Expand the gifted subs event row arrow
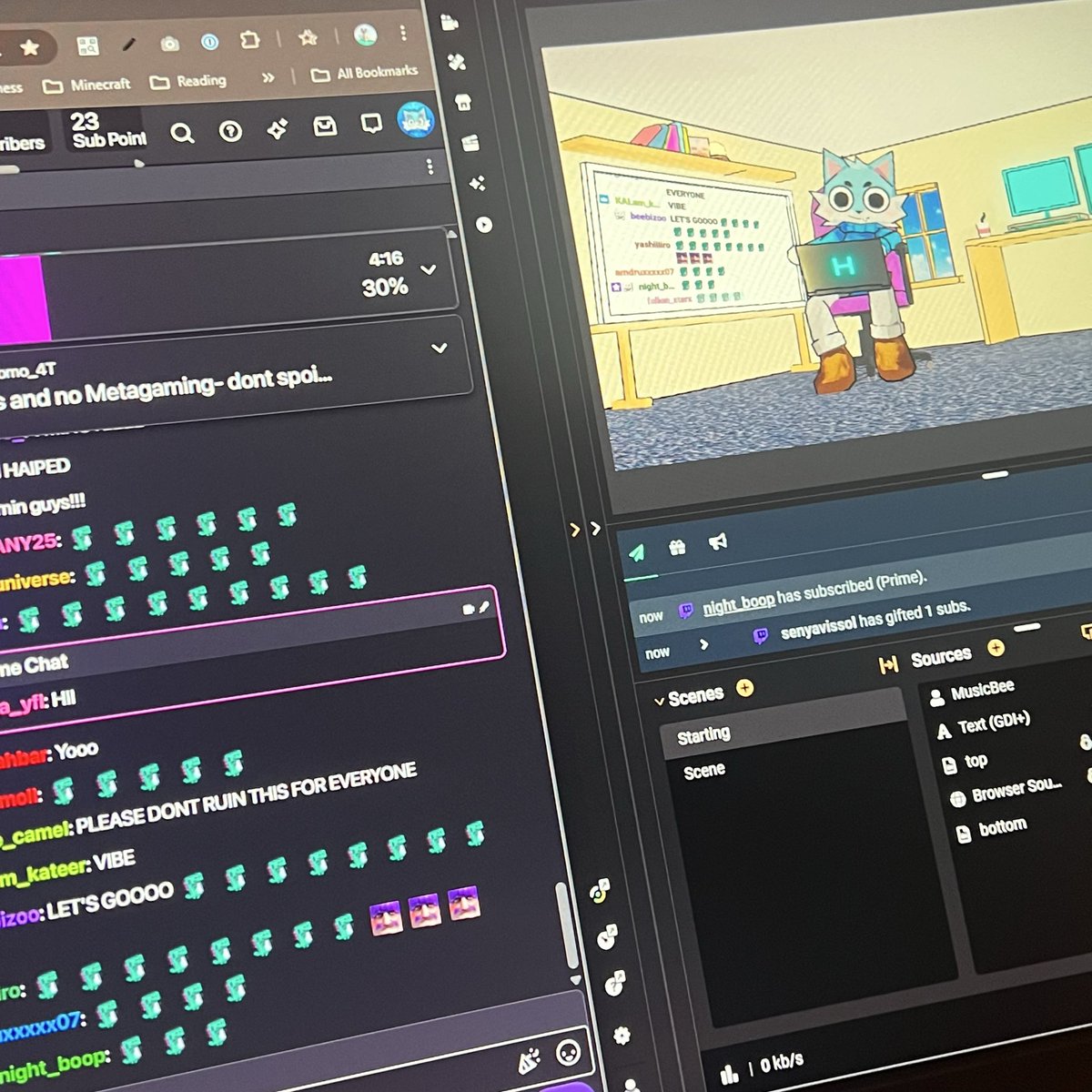Screen dimensions: 1092x1092 (703, 643)
